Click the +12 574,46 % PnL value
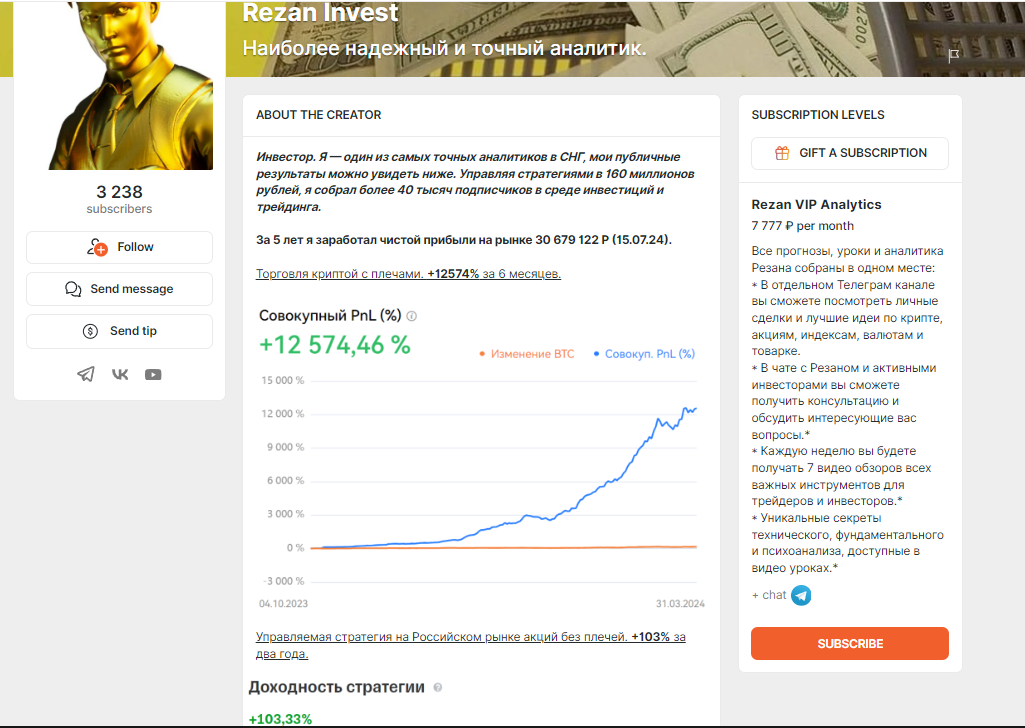Image resolution: width=1025 pixels, height=728 pixels. (335, 345)
